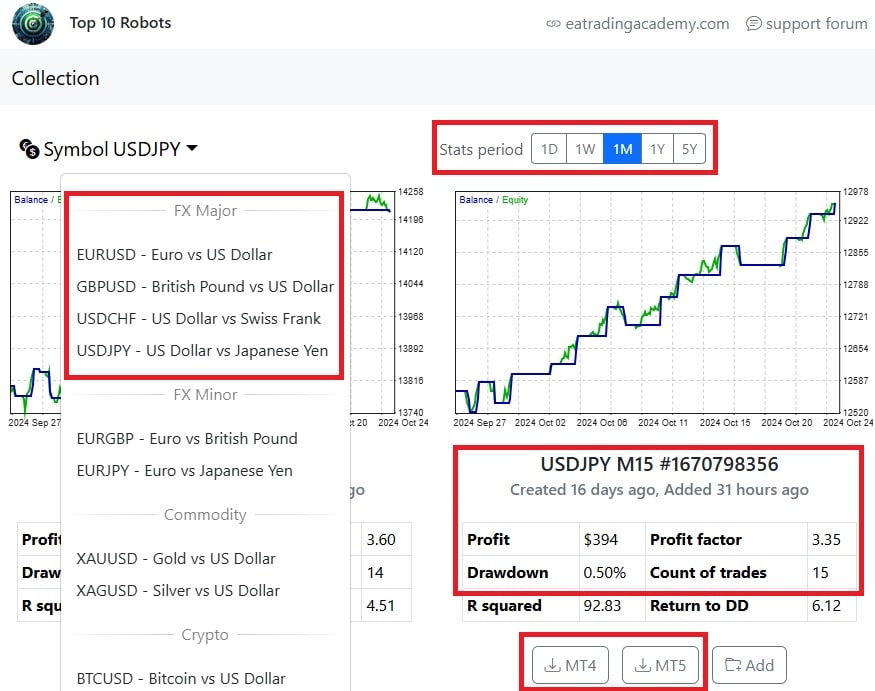Click the download icon on the MT5 button
The width and height of the screenshot is (875, 691).
[x=645, y=665]
